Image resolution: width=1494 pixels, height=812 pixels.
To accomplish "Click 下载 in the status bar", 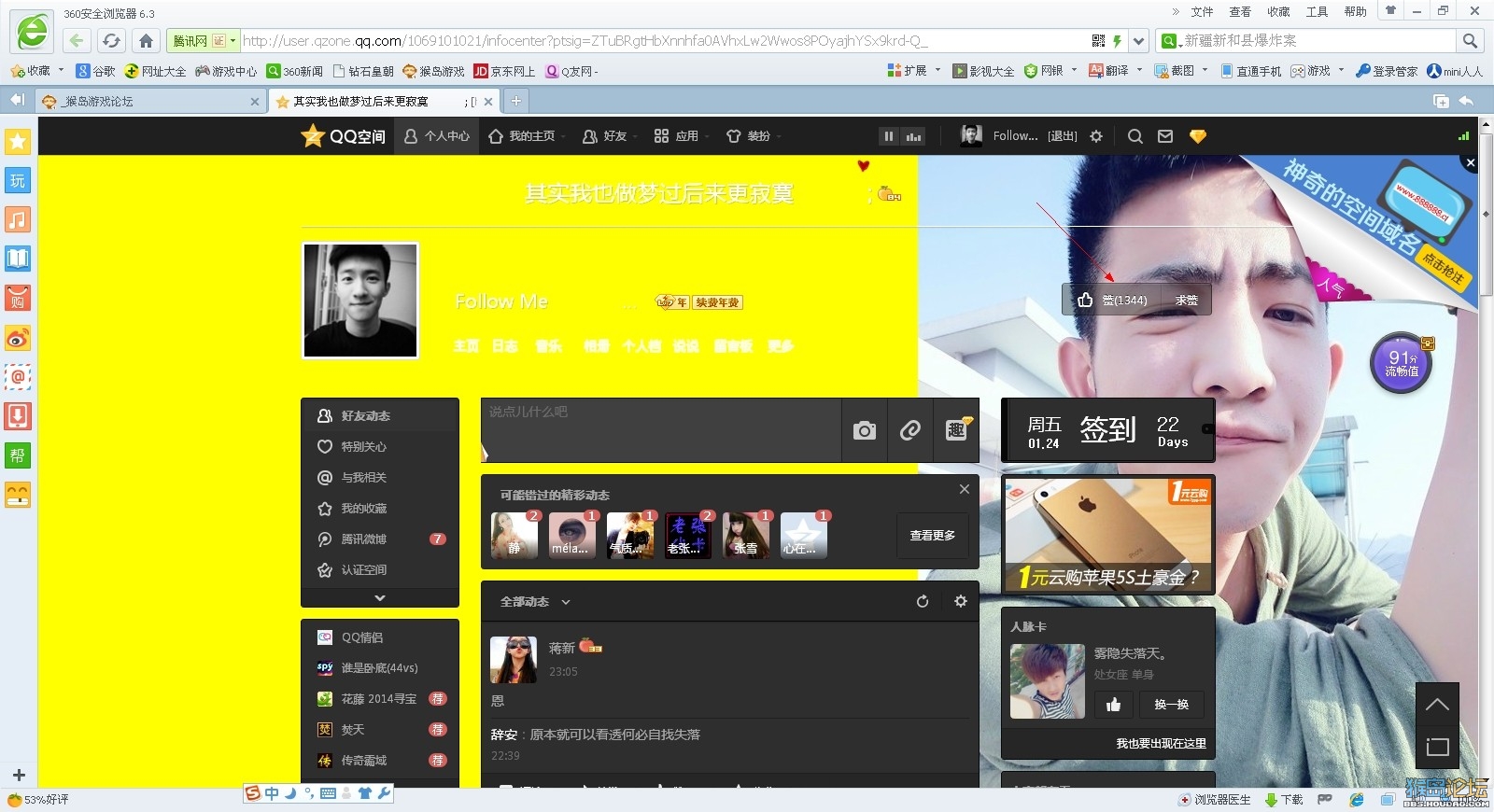I will pos(1284,800).
